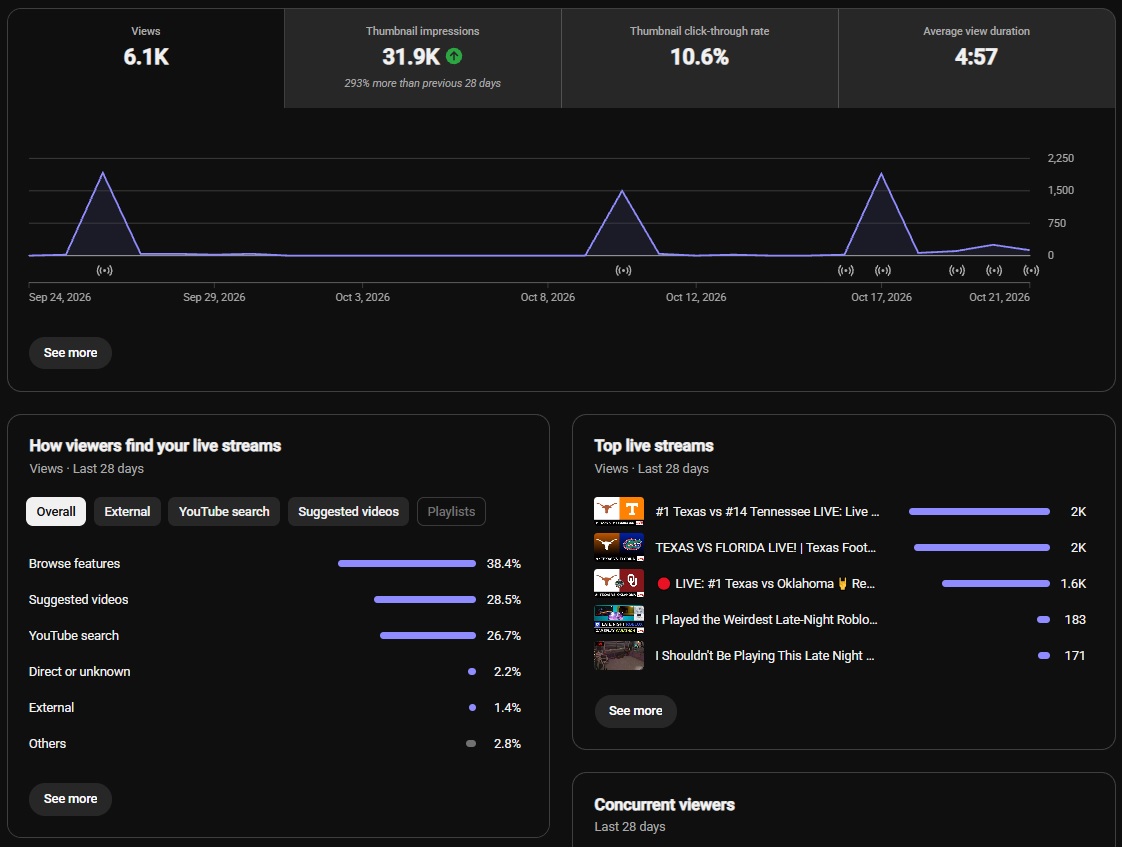This screenshot has height=848, width=1122.
Task: Click the 31.9K impressions value
Action: pos(411,57)
